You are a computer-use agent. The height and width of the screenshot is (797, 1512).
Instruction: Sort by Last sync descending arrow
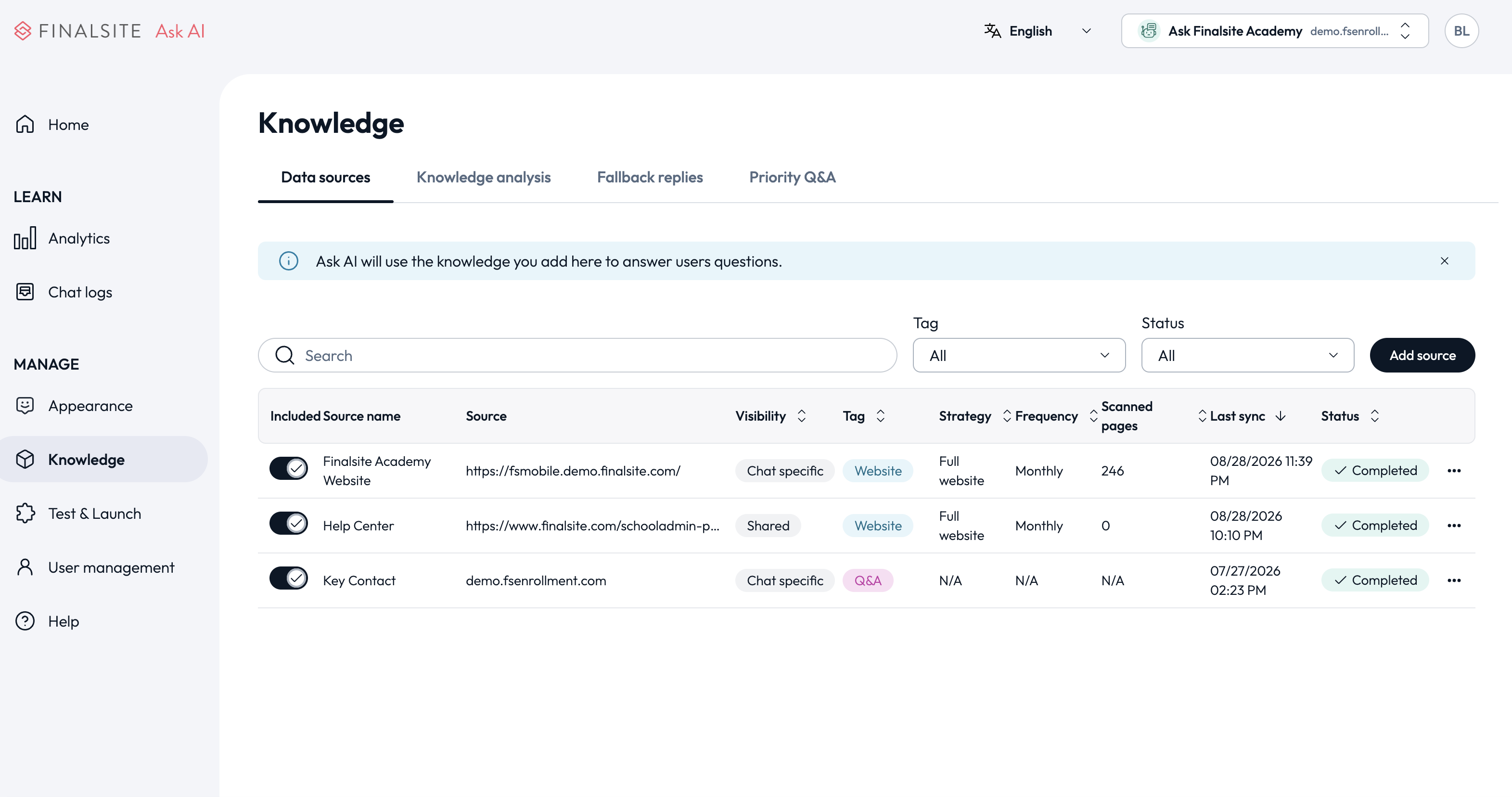point(1281,416)
